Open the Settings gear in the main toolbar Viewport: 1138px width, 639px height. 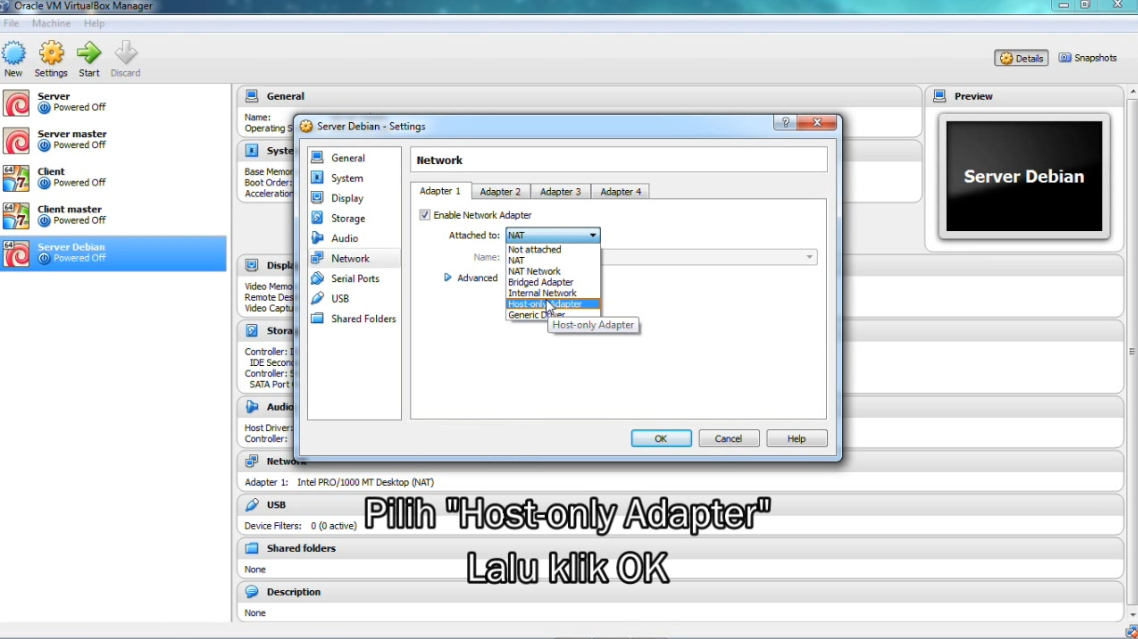(51, 59)
